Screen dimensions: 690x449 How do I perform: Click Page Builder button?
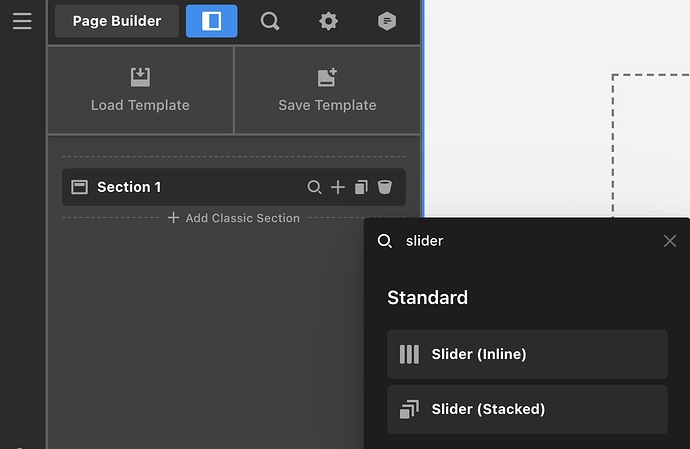click(117, 21)
